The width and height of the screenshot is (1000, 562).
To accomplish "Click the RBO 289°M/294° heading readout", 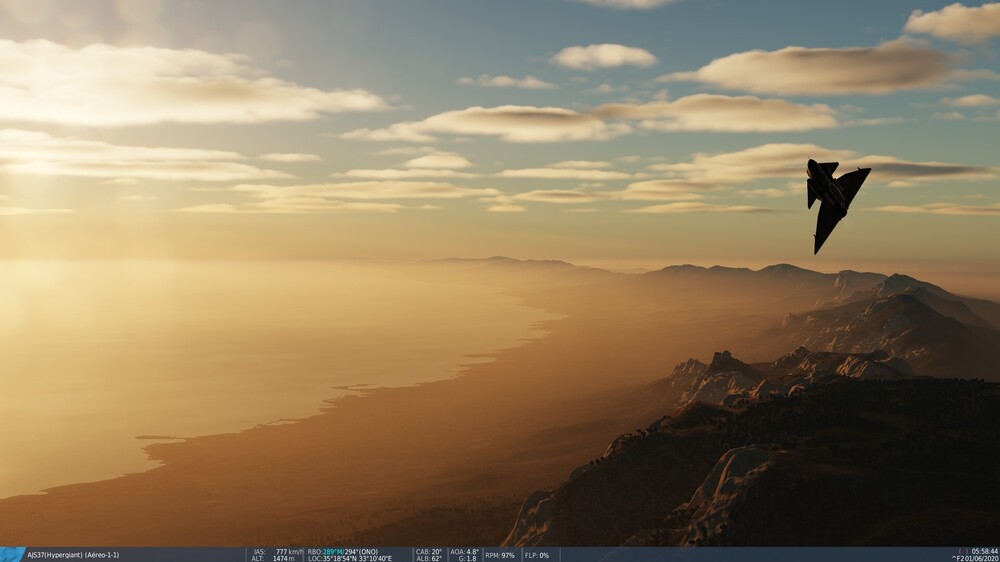I will point(342,552).
